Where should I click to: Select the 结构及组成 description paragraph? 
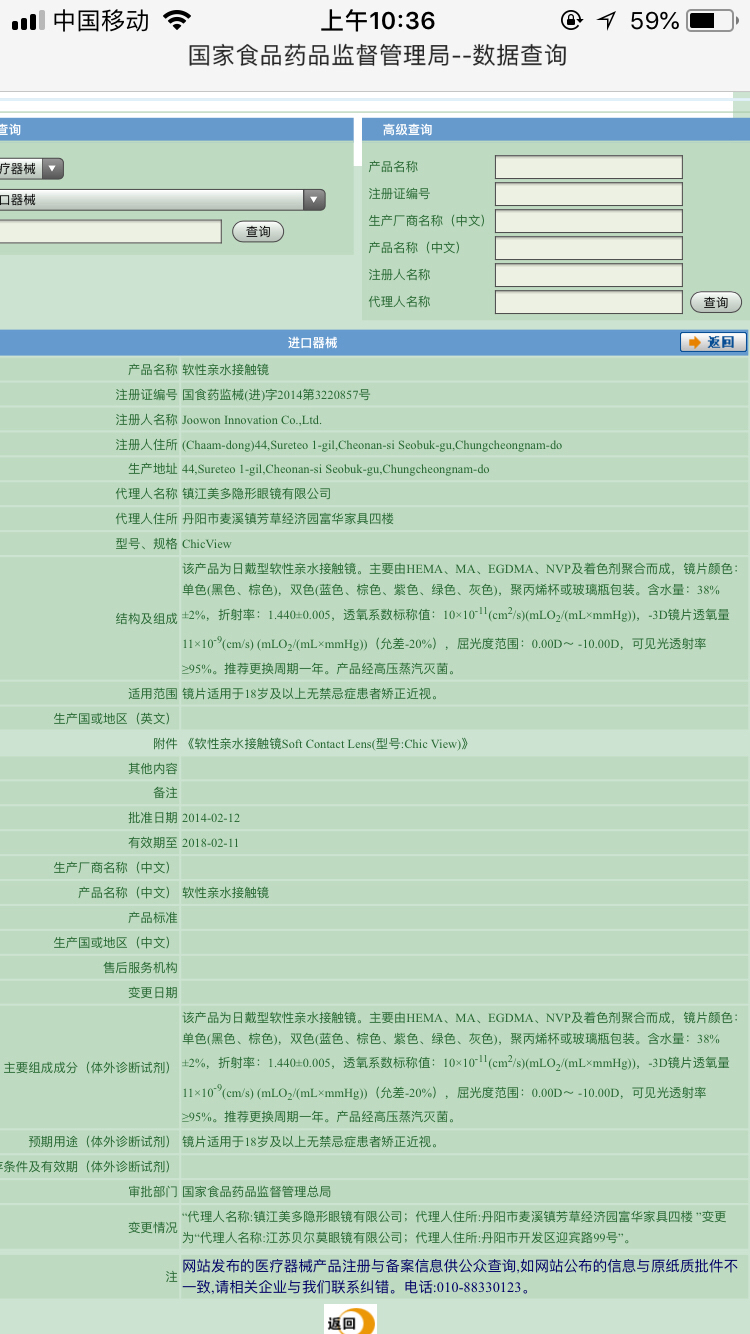click(x=461, y=619)
